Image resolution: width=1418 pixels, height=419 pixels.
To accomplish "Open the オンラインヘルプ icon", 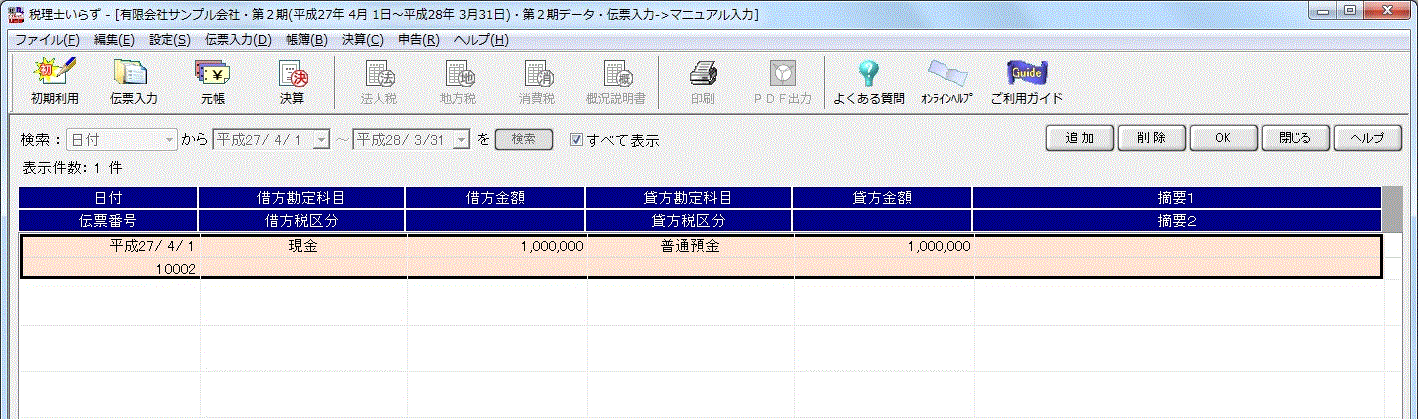I will (946, 81).
